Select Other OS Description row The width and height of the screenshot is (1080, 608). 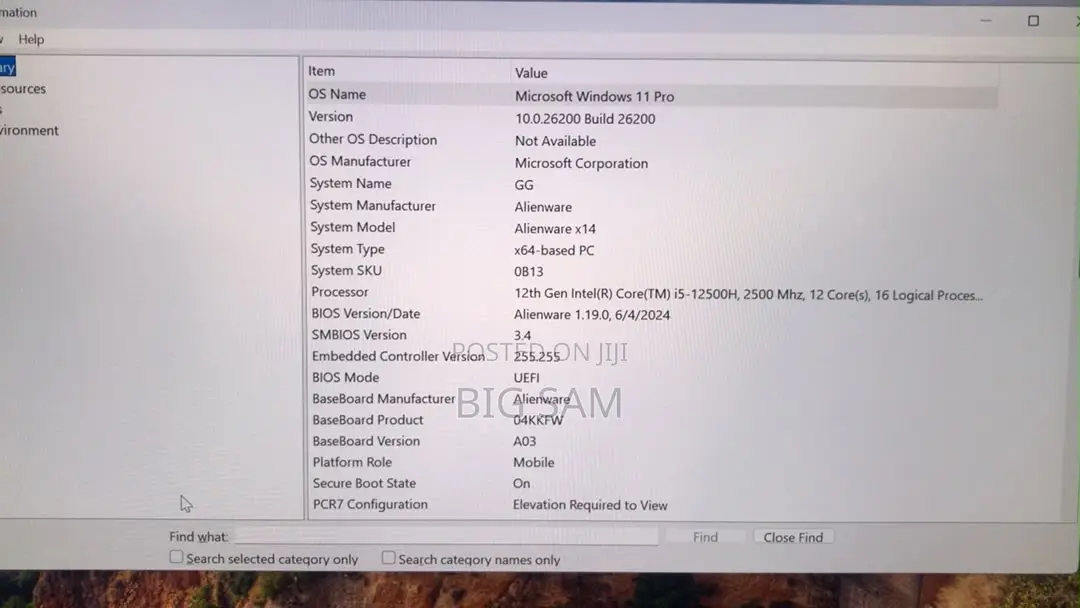point(373,139)
